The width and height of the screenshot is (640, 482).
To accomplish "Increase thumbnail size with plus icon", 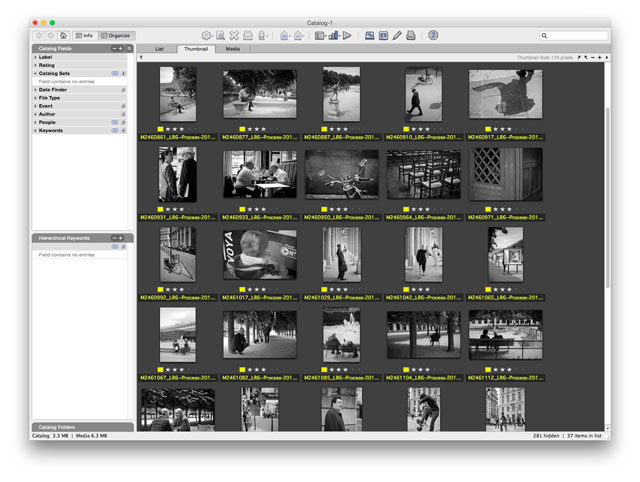I will [x=600, y=58].
